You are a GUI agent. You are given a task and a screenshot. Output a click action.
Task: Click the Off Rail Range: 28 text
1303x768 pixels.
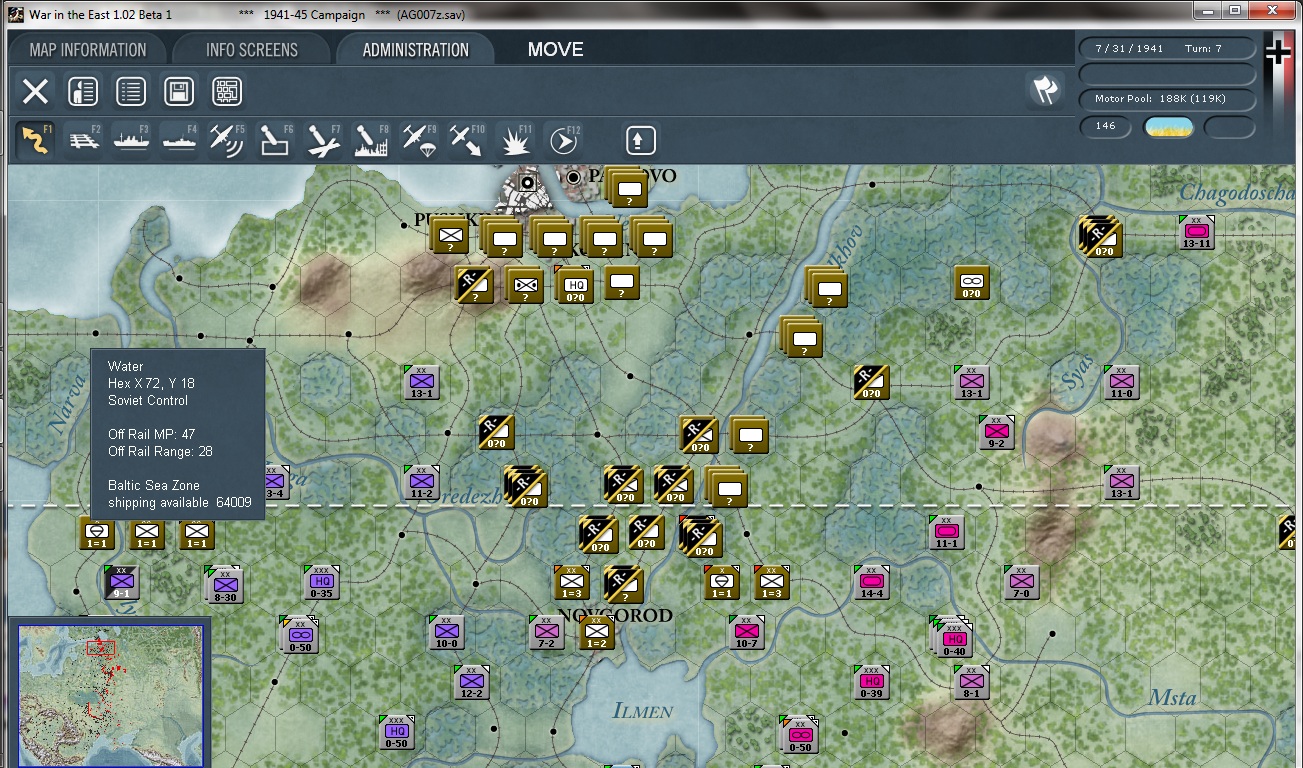click(160, 452)
